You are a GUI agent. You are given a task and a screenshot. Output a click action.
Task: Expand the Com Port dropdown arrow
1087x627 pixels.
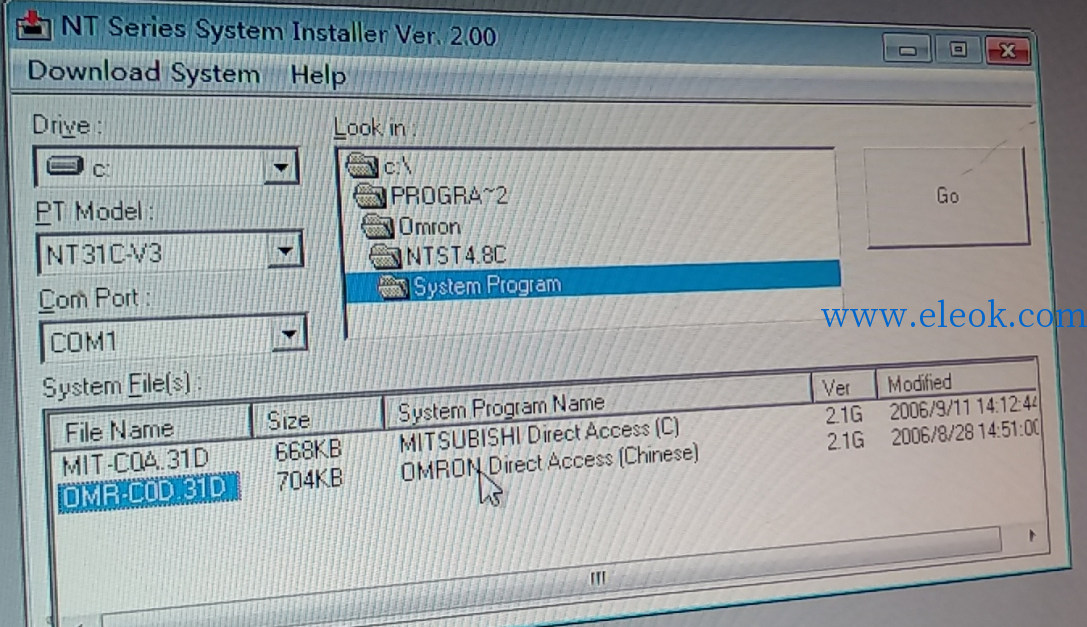coord(289,334)
